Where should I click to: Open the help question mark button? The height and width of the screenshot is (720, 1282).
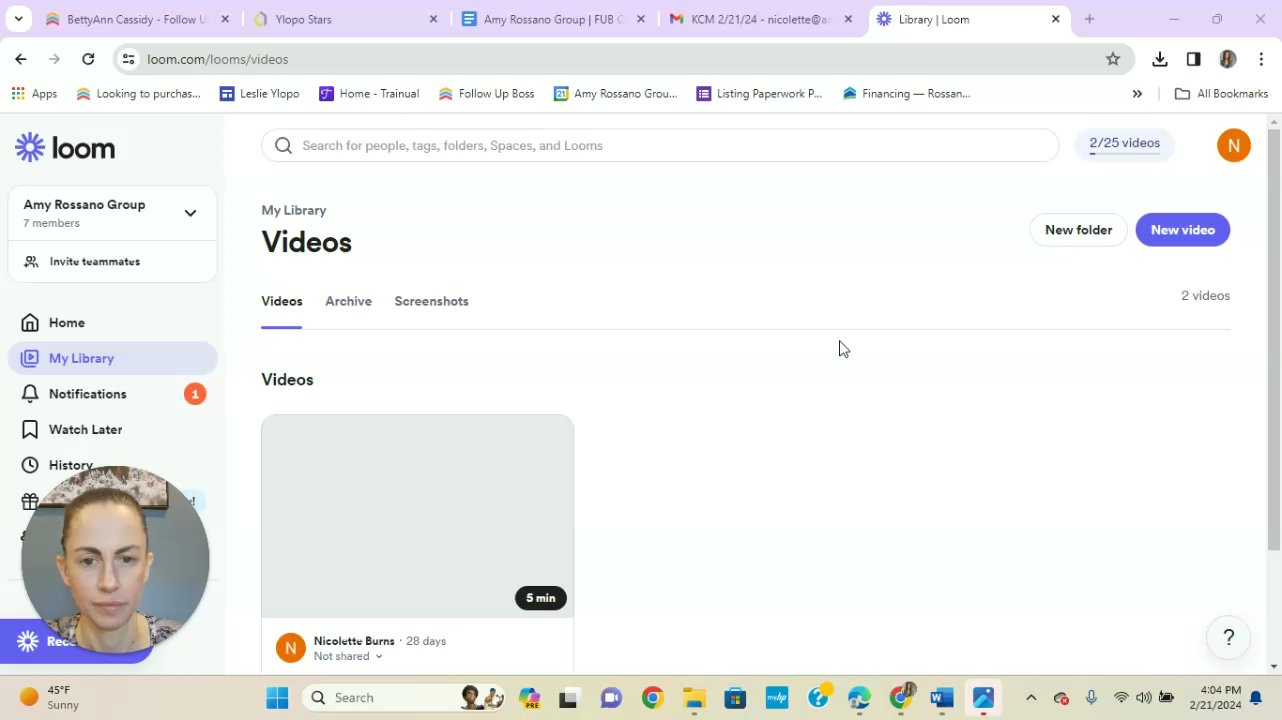[x=1228, y=637]
